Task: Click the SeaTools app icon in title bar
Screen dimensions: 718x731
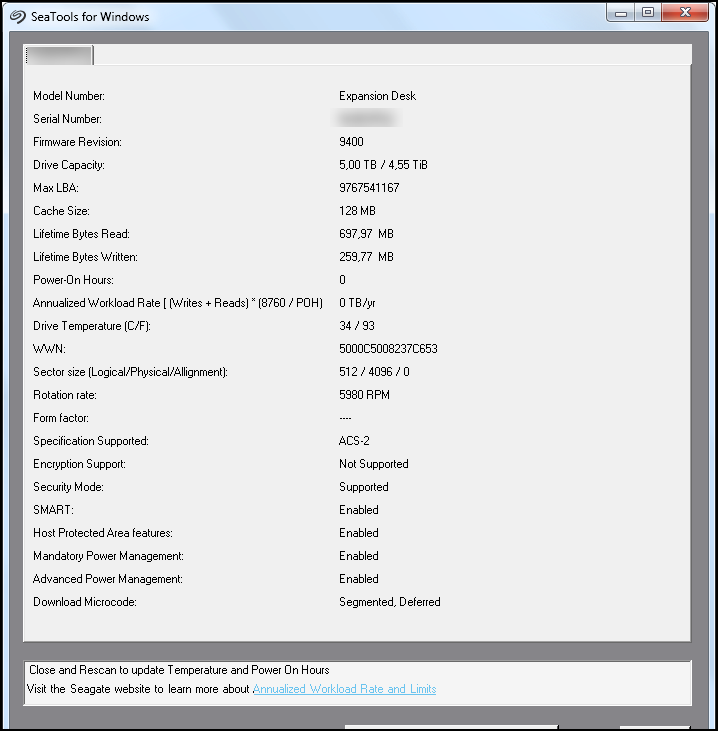Action: click(18, 16)
